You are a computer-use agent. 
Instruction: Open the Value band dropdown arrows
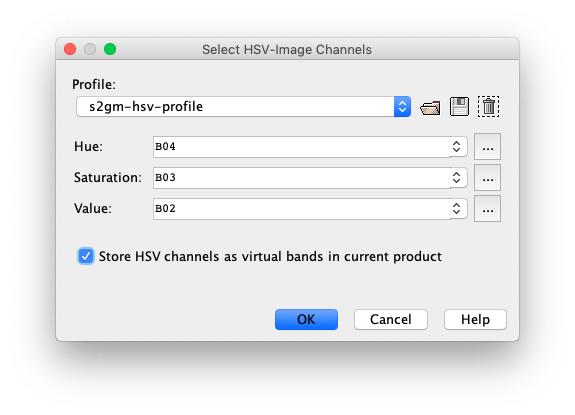click(x=457, y=209)
